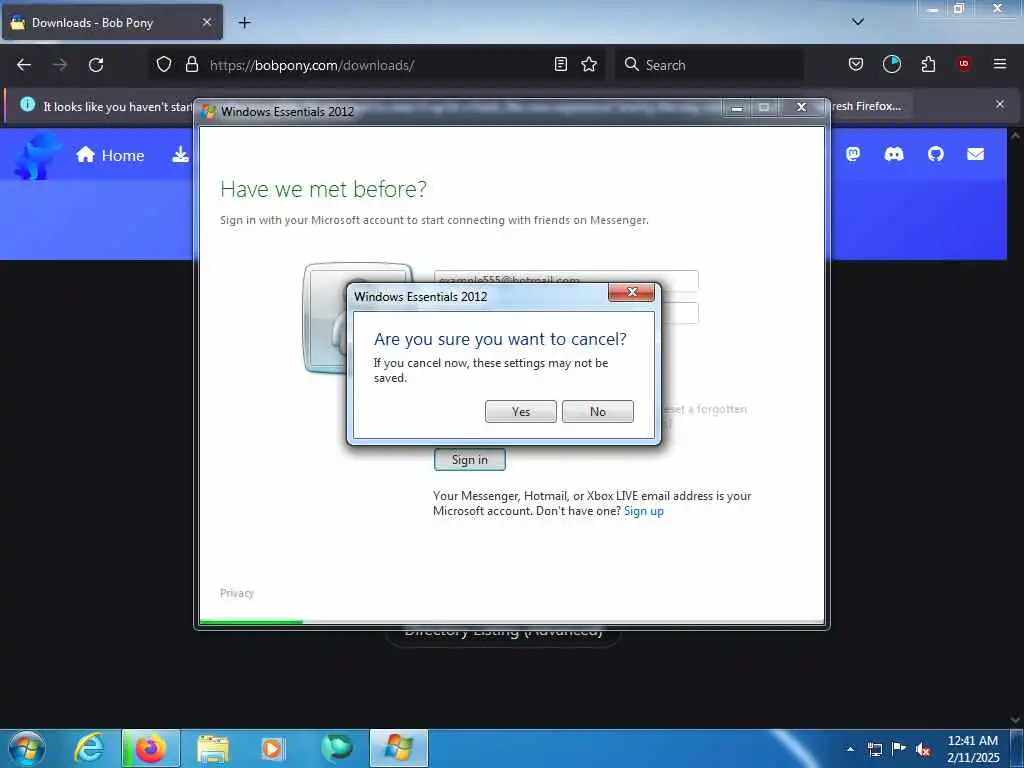Switch to Windows Essentials taskbar item

399,748
